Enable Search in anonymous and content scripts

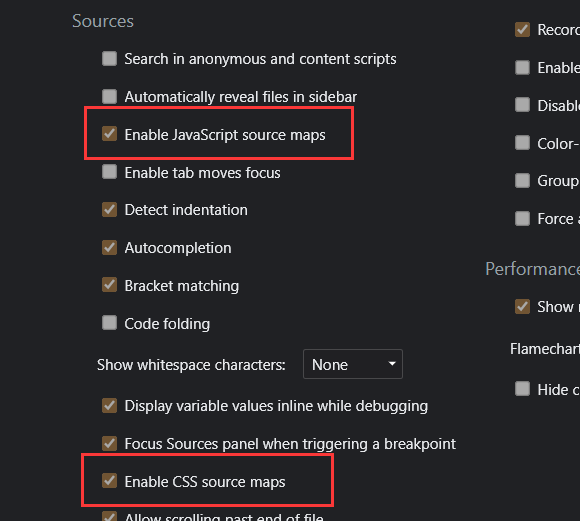tap(109, 59)
